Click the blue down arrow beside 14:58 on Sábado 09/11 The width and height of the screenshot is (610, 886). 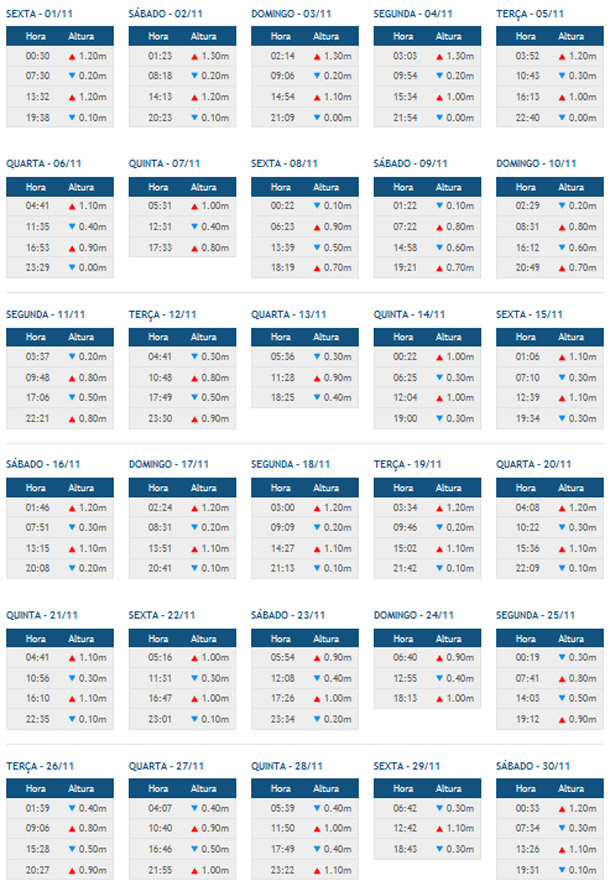click(440, 247)
